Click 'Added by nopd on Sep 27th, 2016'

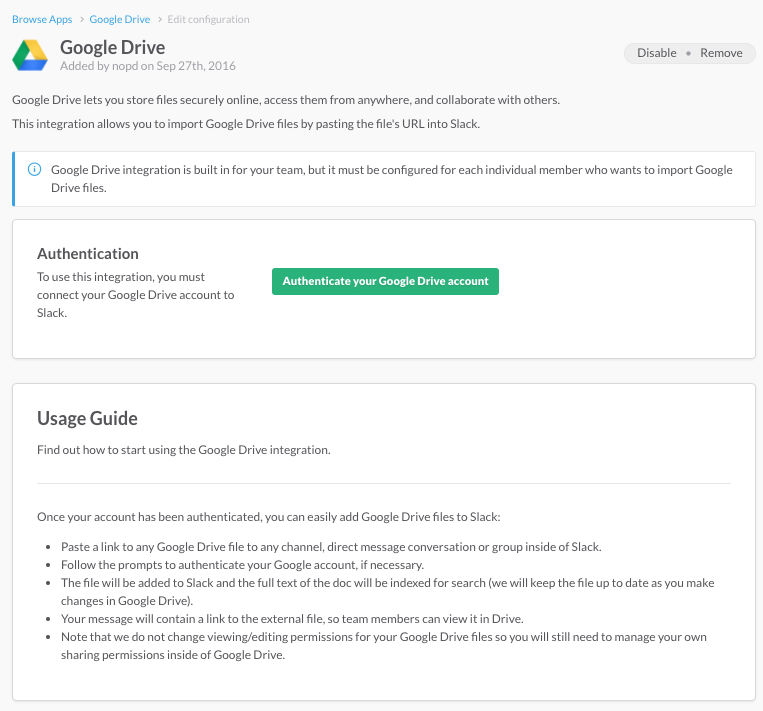[148, 66]
